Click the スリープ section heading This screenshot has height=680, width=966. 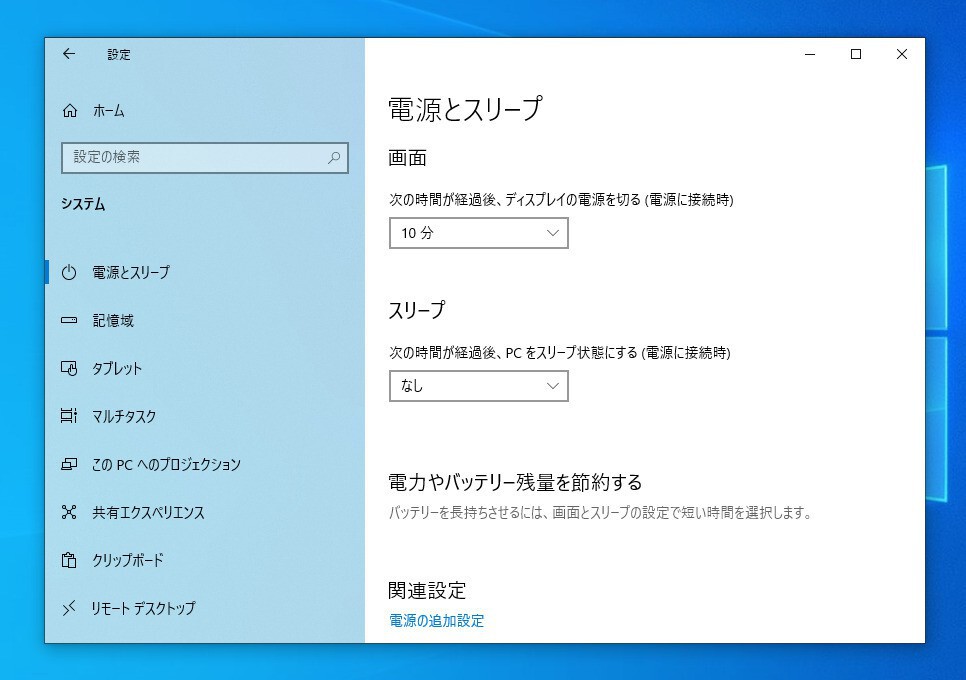416,310
